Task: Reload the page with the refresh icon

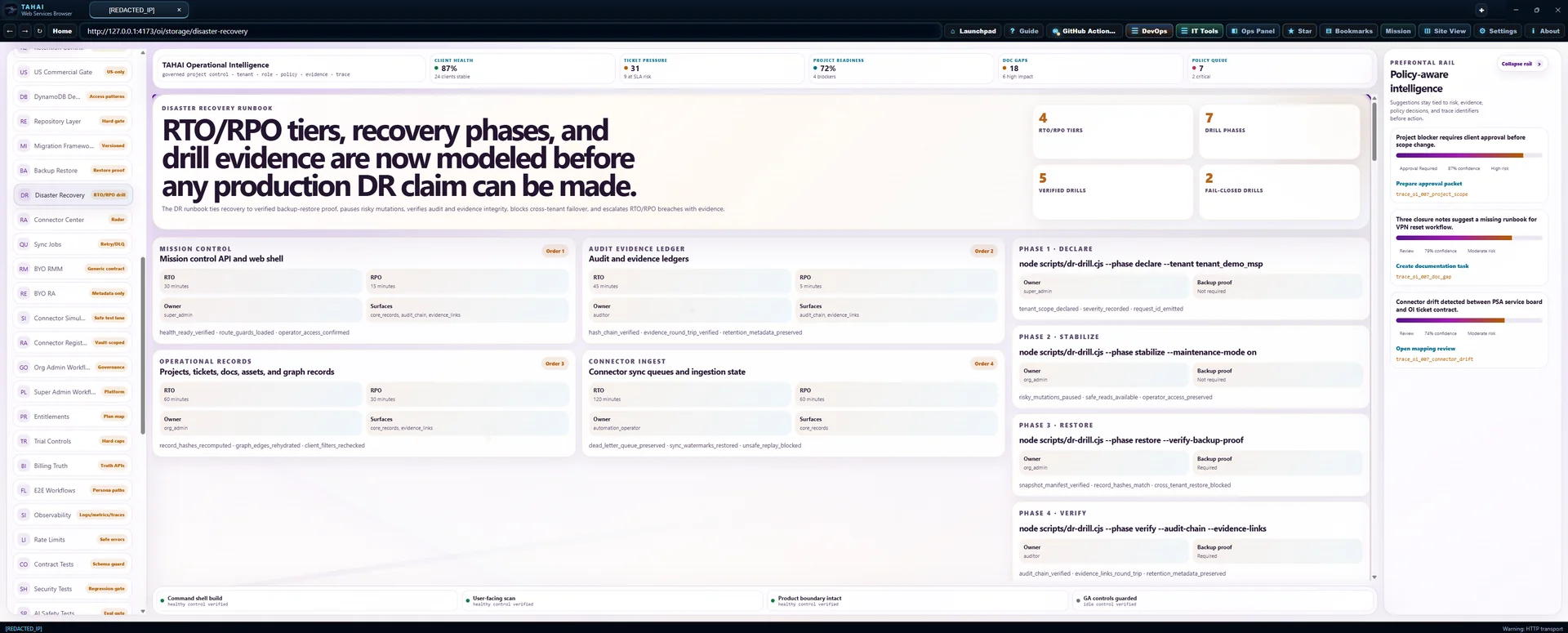Action: [x=39, y=31]
